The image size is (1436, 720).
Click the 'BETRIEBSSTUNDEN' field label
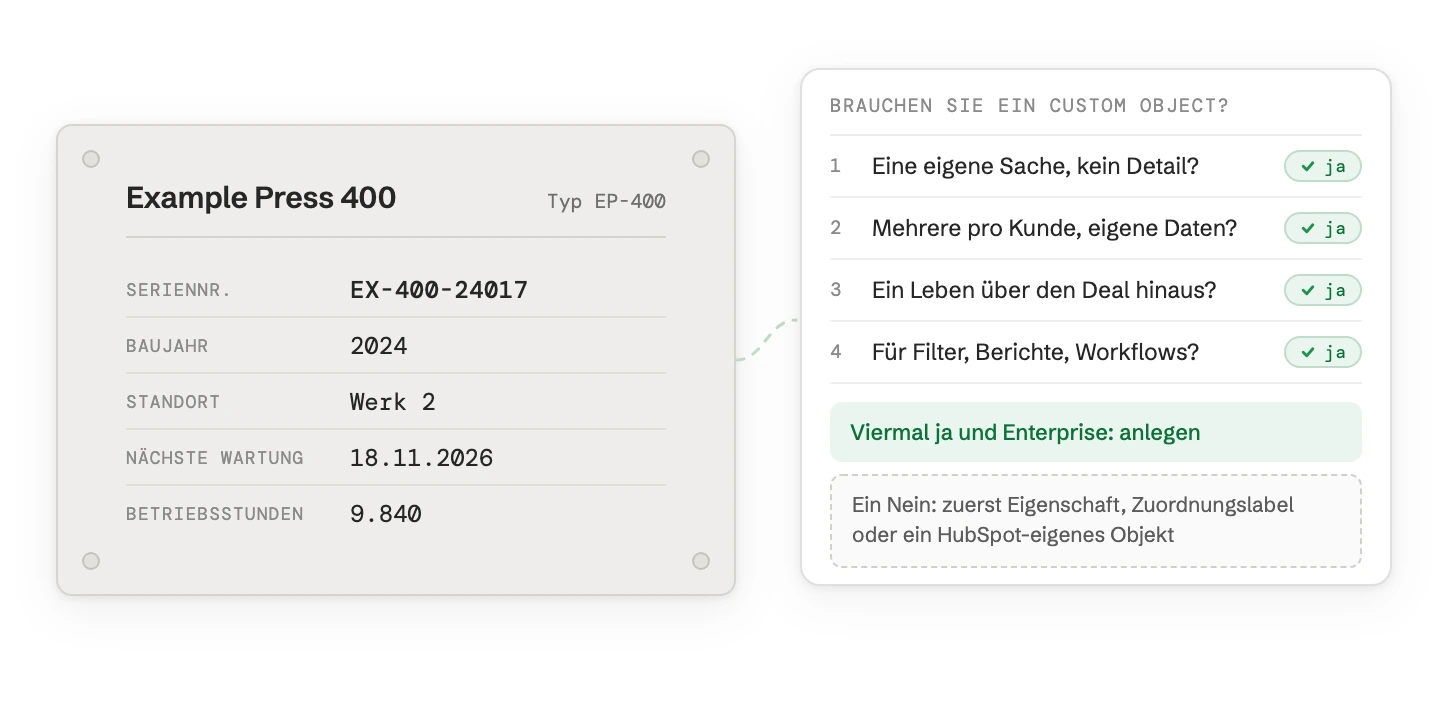[x=215, y=514]
